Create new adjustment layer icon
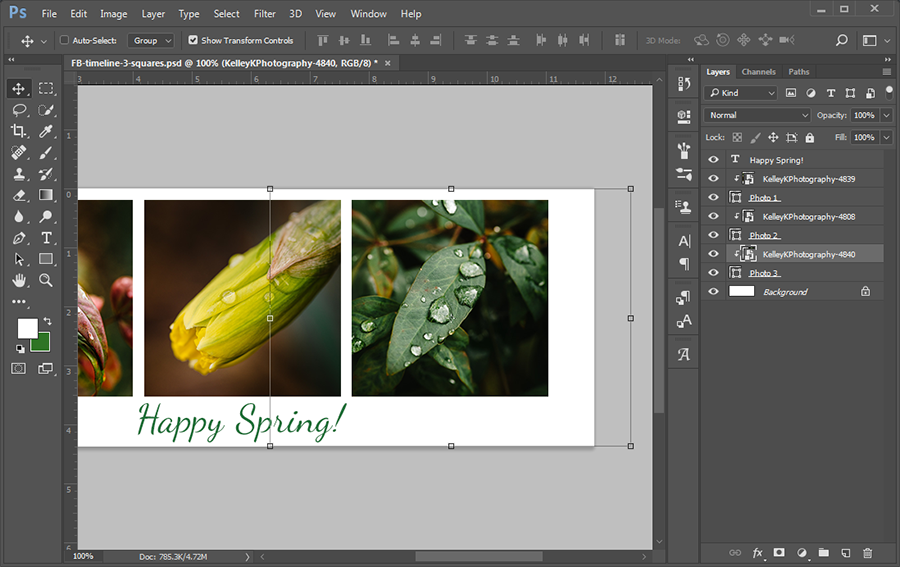Viewport: 900px width, 567px height. (802, 553)
